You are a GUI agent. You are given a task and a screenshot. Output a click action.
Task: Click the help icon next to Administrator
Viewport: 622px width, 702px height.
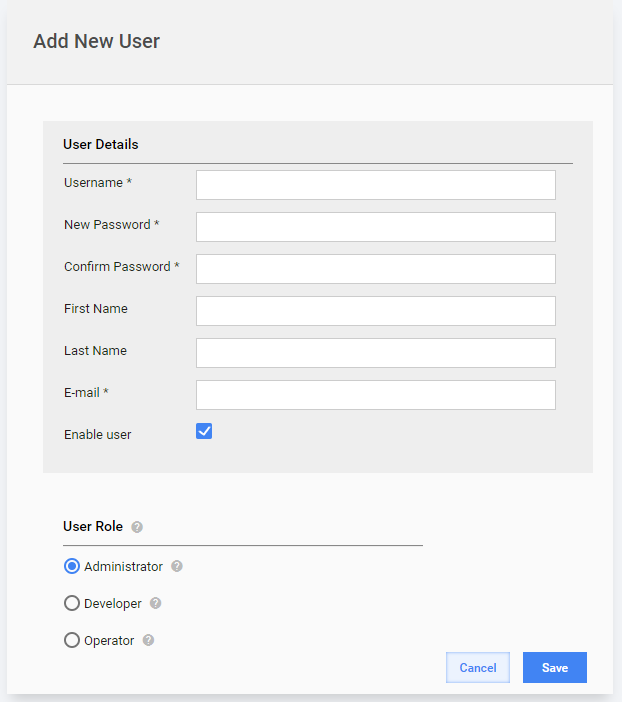(177, 566)
